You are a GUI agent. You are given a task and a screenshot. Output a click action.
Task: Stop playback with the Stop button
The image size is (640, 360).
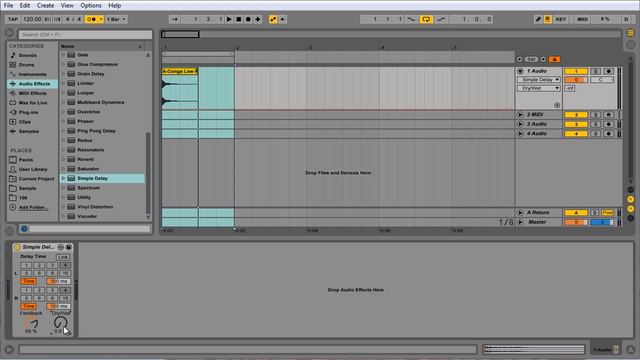tap(239, 19)
